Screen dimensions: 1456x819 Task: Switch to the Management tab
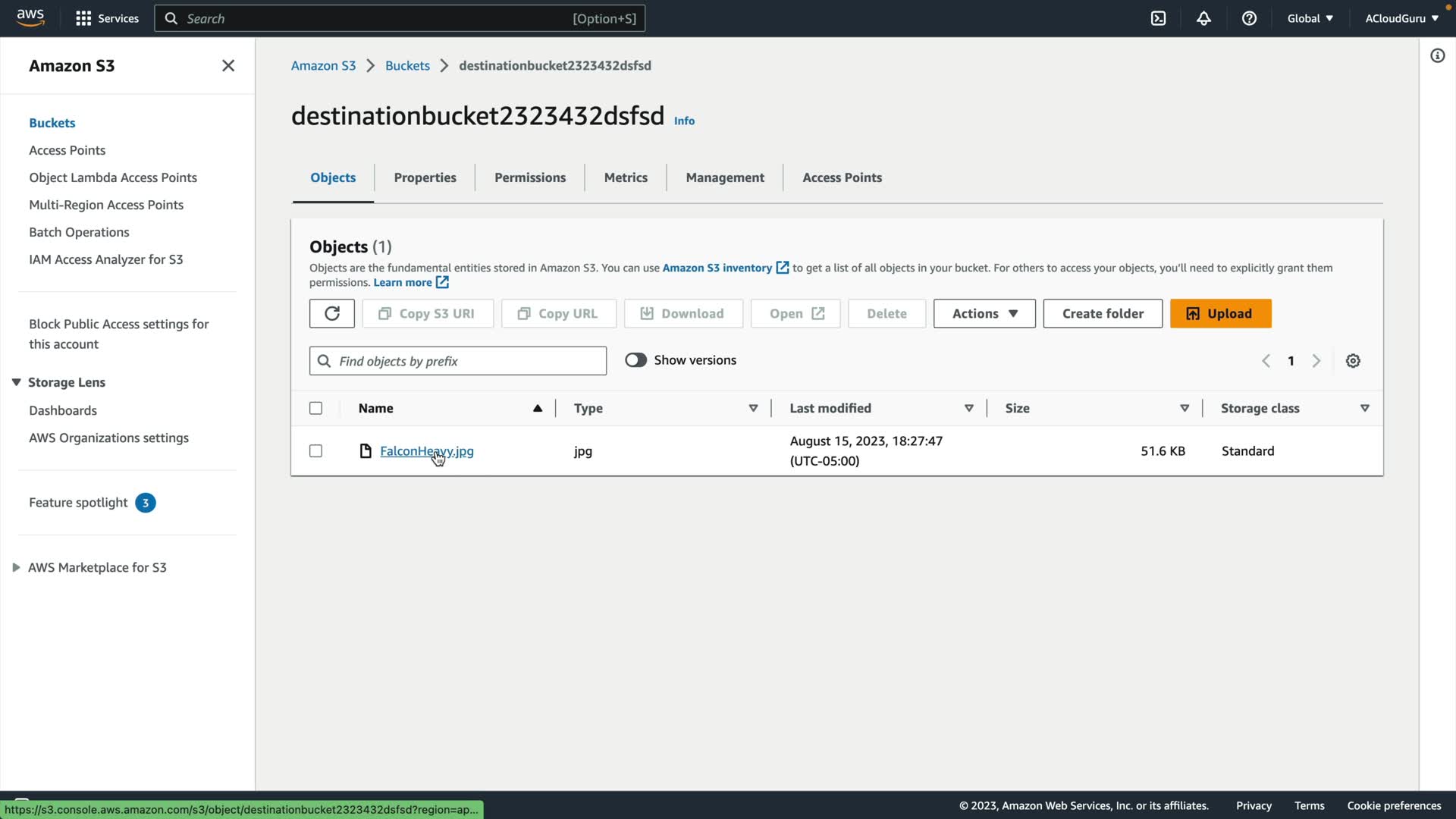[724, 177]
